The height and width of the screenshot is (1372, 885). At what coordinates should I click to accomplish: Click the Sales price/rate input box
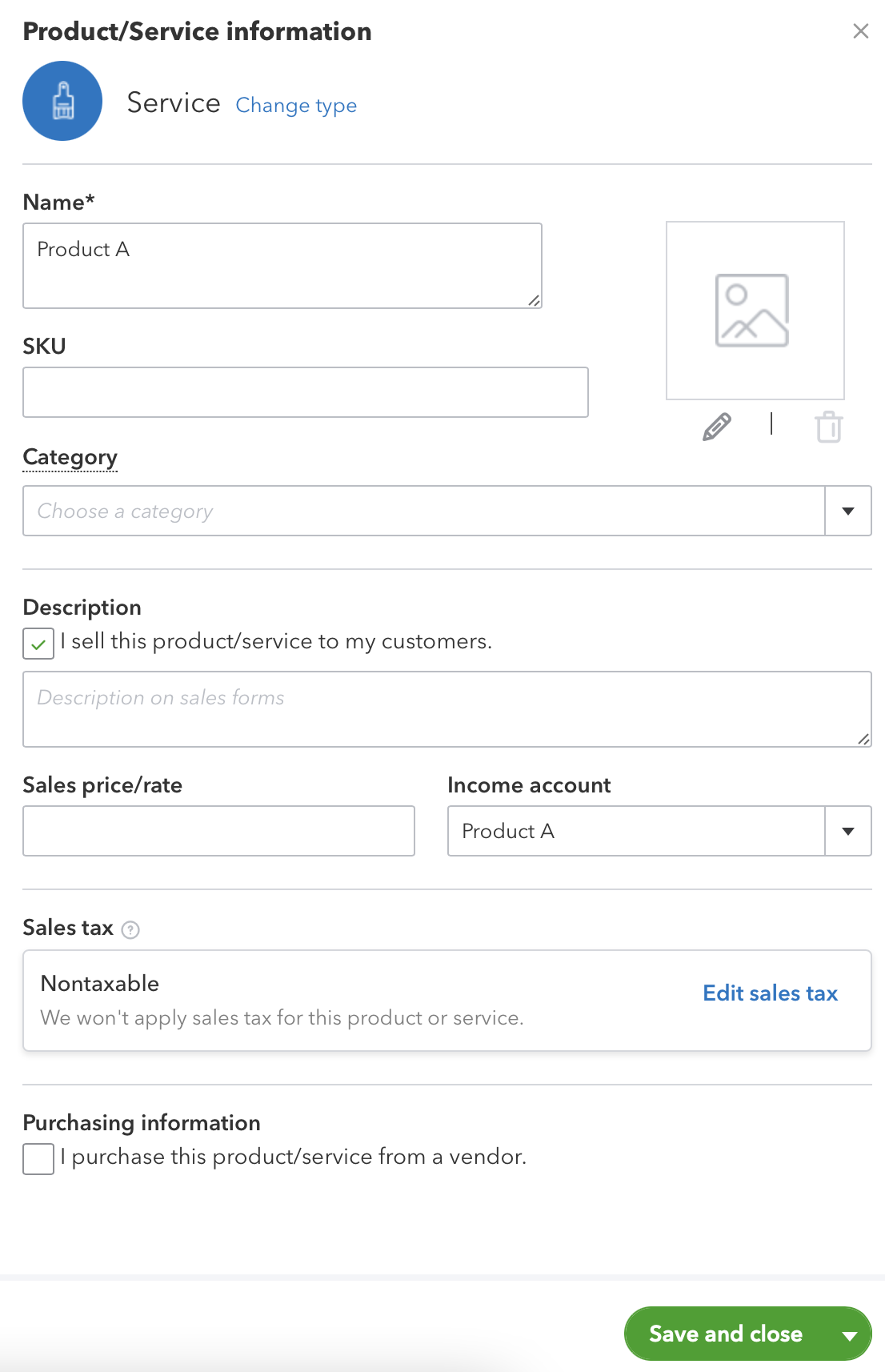click(x=218, y=831)
